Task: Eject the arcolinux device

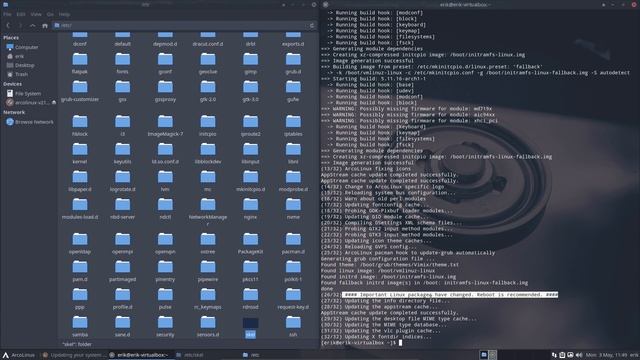Action: click(53, 102)
